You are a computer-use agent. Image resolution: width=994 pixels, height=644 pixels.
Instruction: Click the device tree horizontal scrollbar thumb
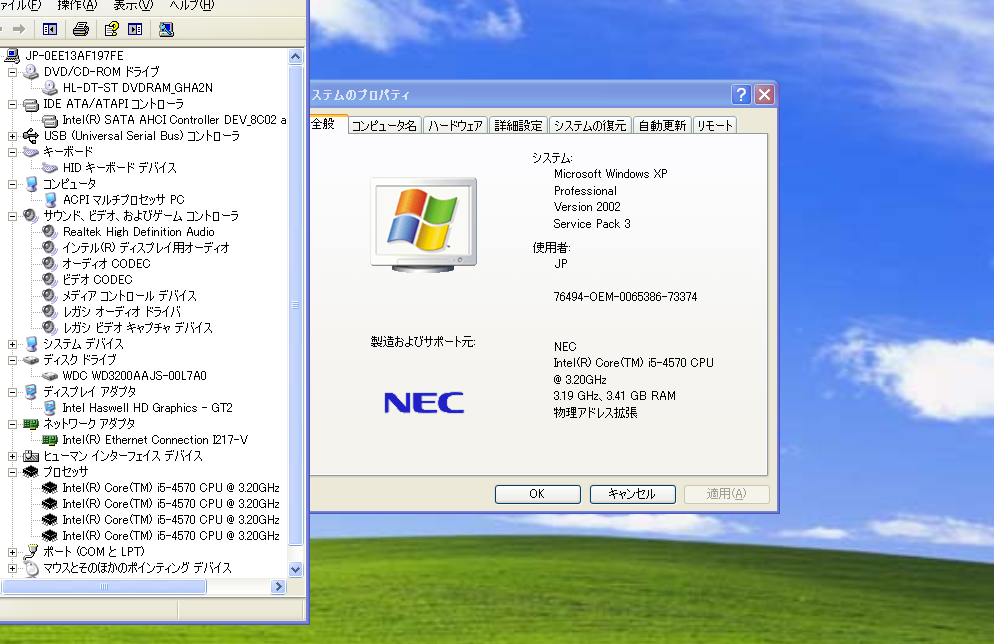103,587
